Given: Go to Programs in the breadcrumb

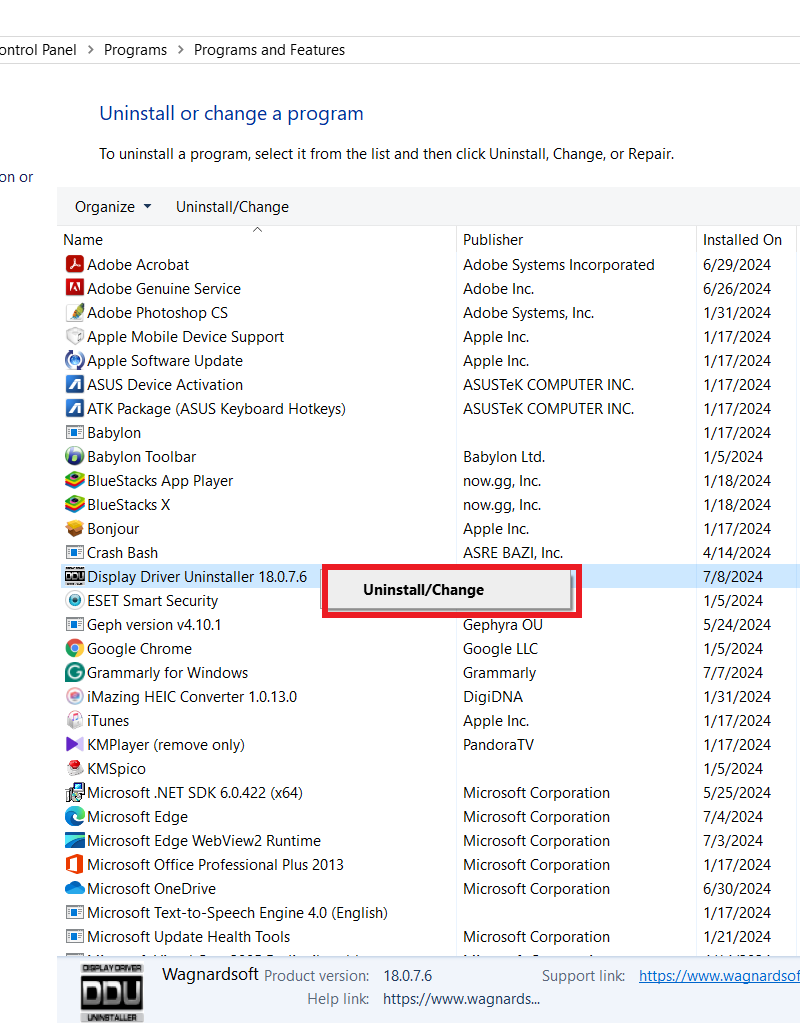Looking at the screenshot, I should pyautogui.click(x=135, y=50).
